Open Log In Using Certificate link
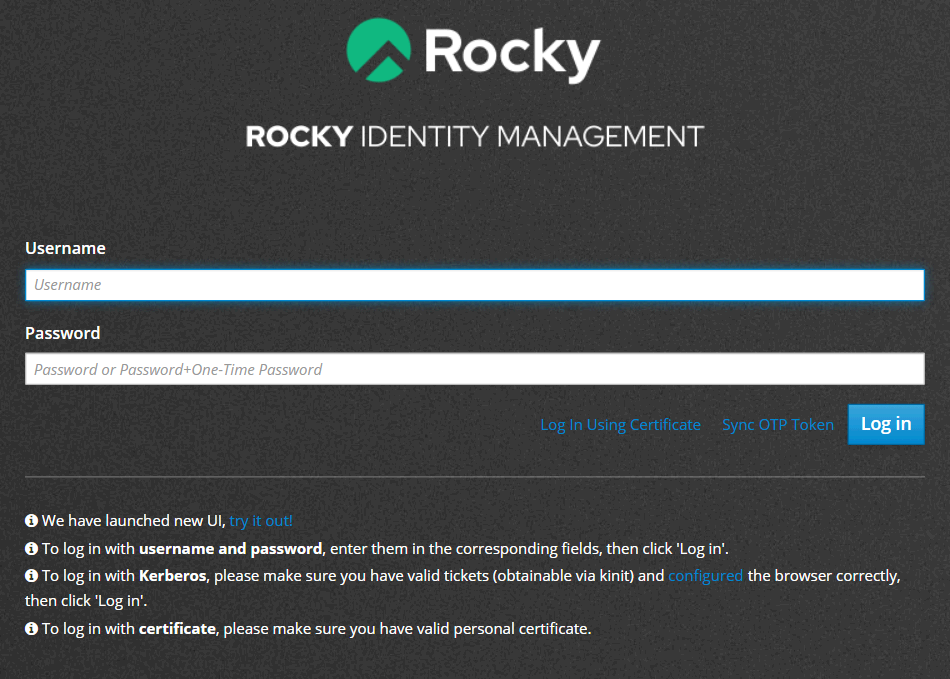This screenshot has width=950, height=679. pyautogui.click(x=620, y=425)
